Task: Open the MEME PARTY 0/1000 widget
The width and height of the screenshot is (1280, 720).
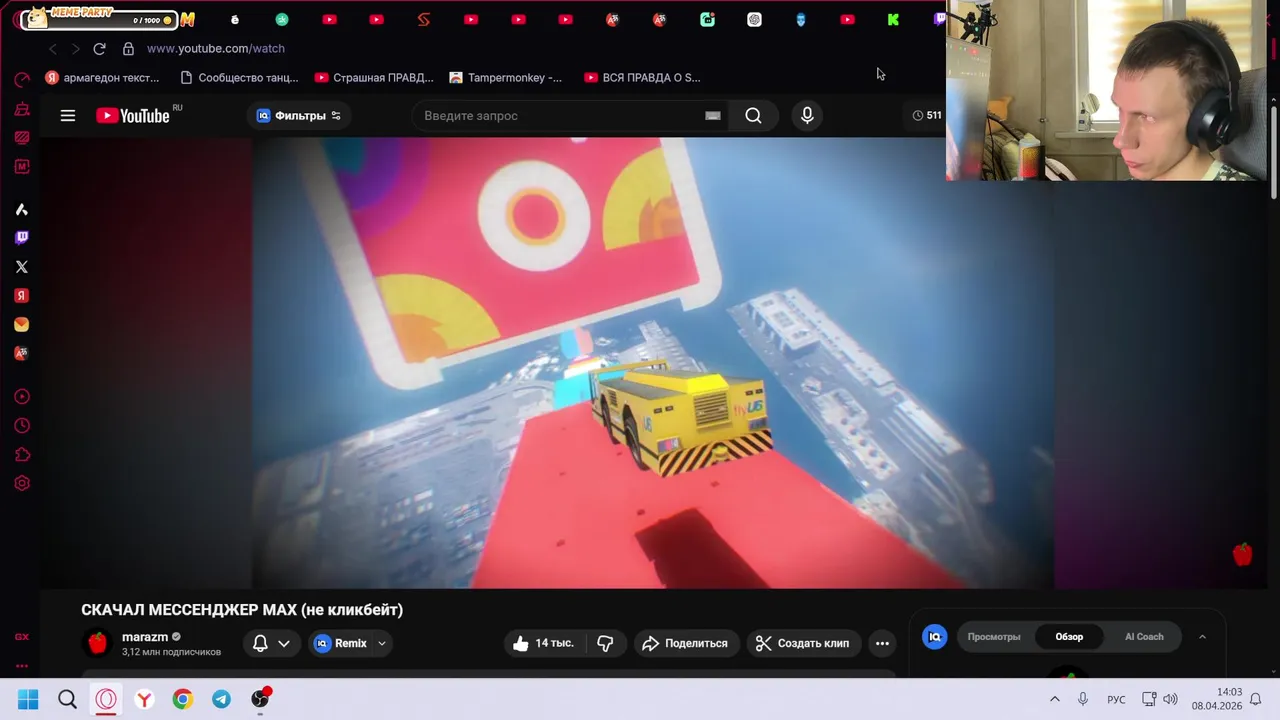Action: point(98,18)
